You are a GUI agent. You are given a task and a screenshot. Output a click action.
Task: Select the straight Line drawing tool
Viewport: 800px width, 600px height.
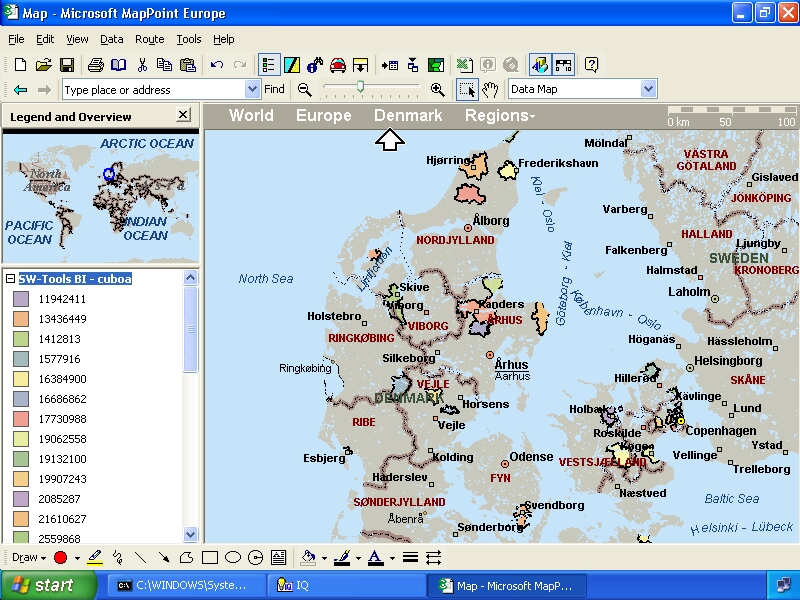coord(140,558)
